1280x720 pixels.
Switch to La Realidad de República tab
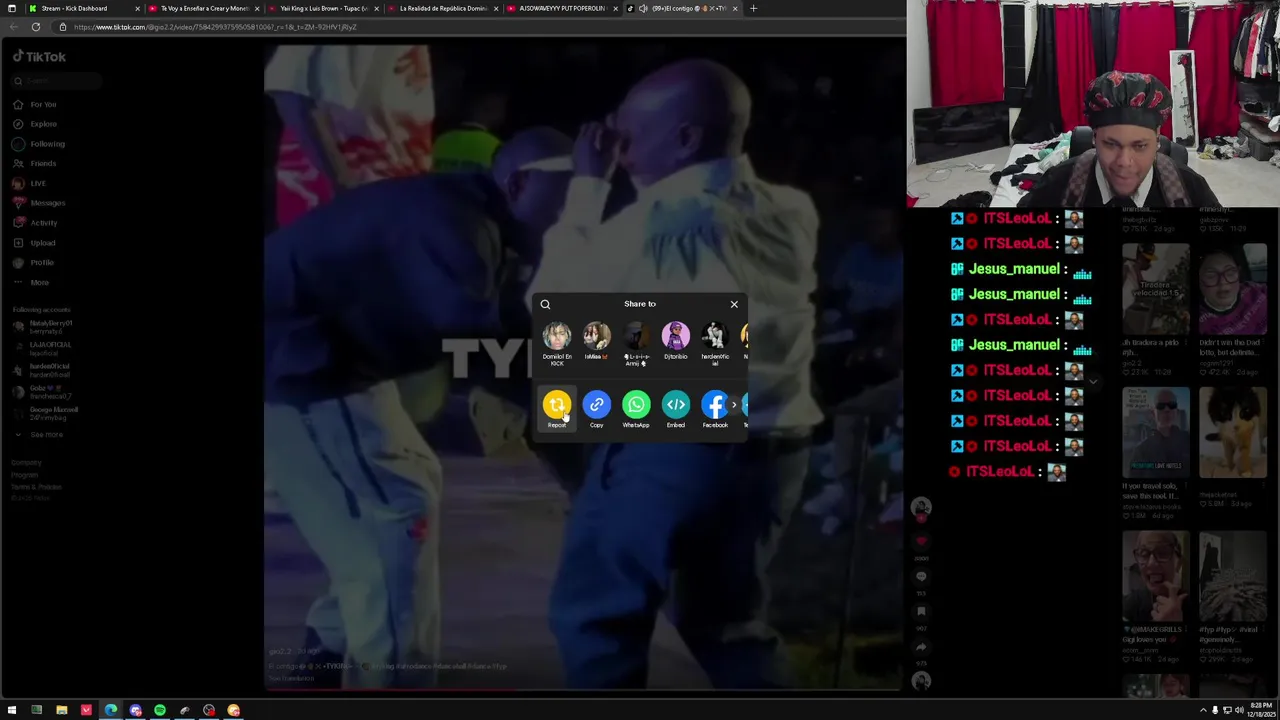[443, 8]
